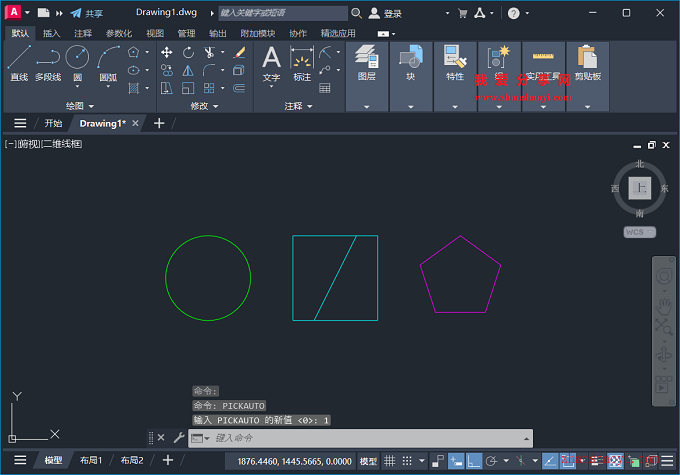Toggle dynamic input in status bar
Screen dimensions: 680x475
coord(456,461)
